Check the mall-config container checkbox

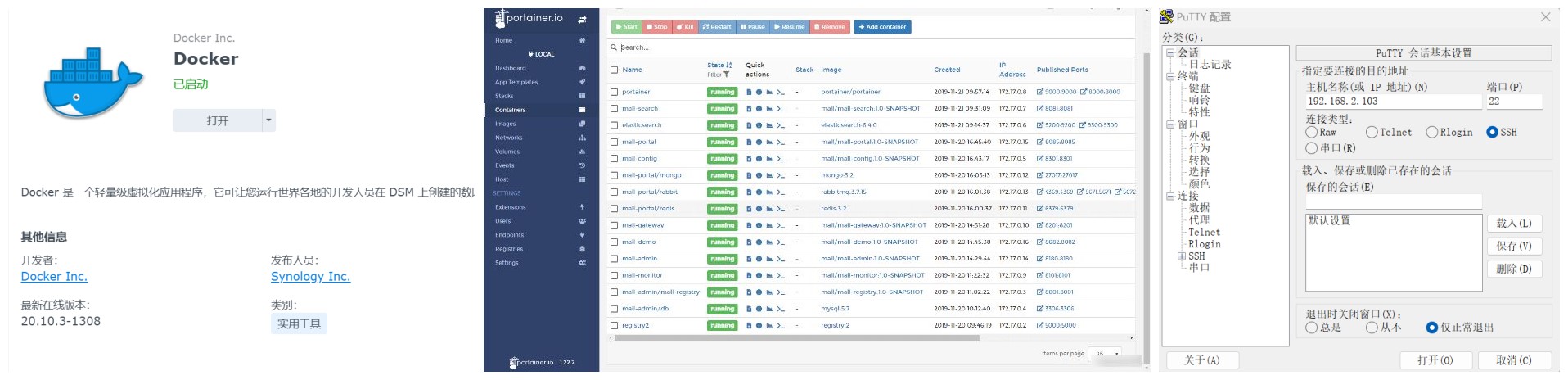[615, 159]
